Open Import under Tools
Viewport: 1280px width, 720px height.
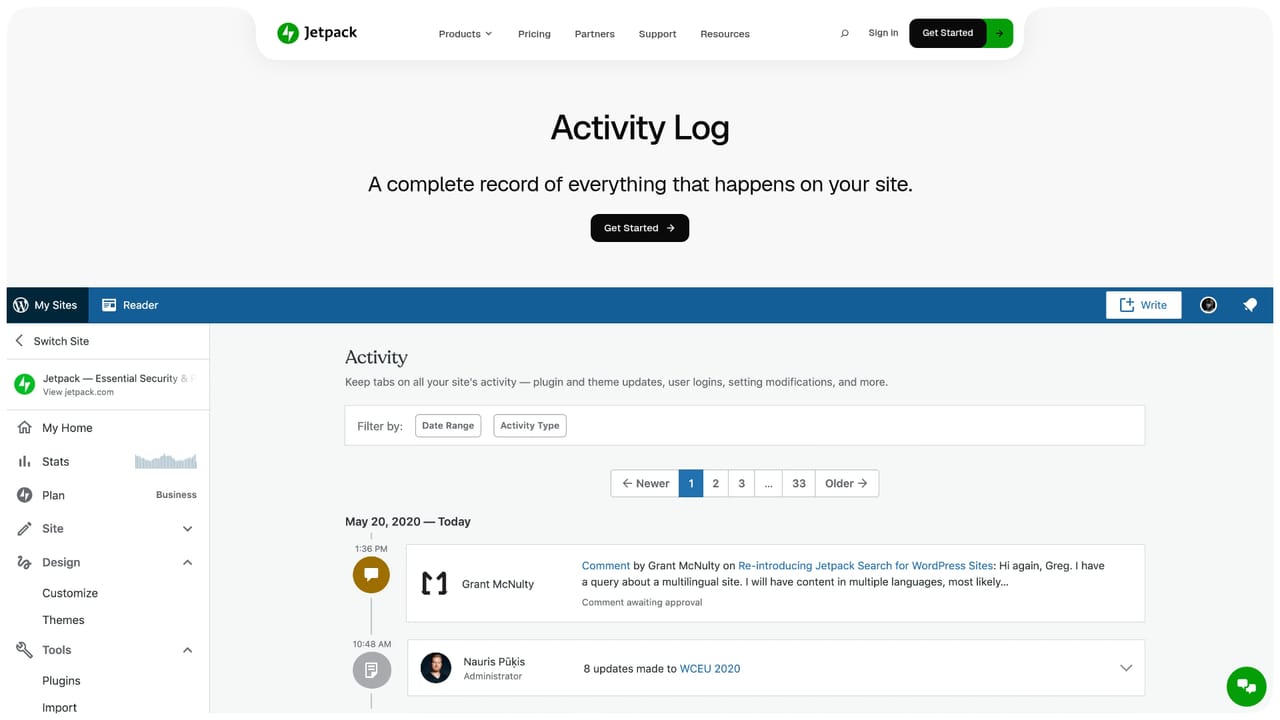(59, 707)
